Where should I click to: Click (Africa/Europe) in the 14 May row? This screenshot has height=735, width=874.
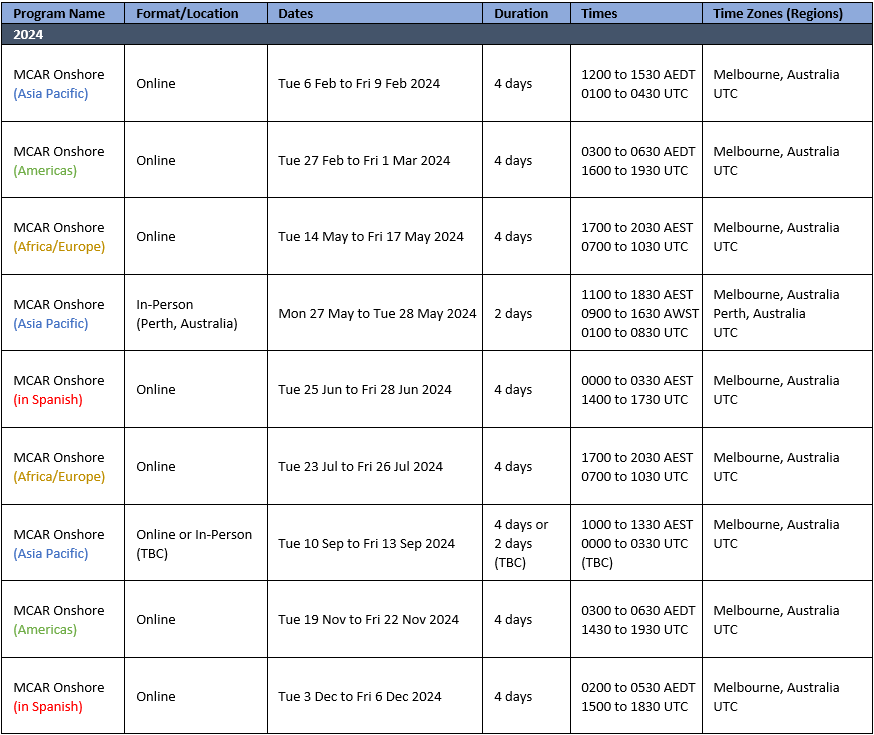[x=59, y=246]
